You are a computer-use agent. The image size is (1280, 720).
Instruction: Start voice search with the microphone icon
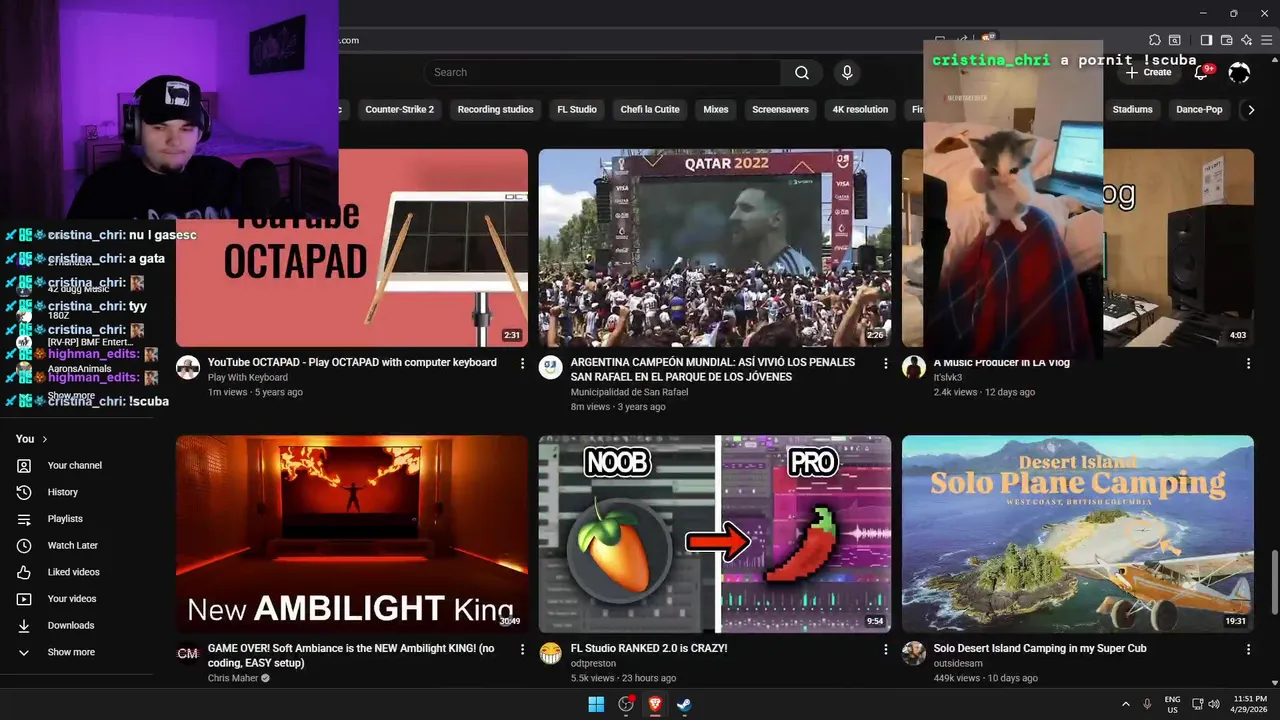(x=847, y=72)
